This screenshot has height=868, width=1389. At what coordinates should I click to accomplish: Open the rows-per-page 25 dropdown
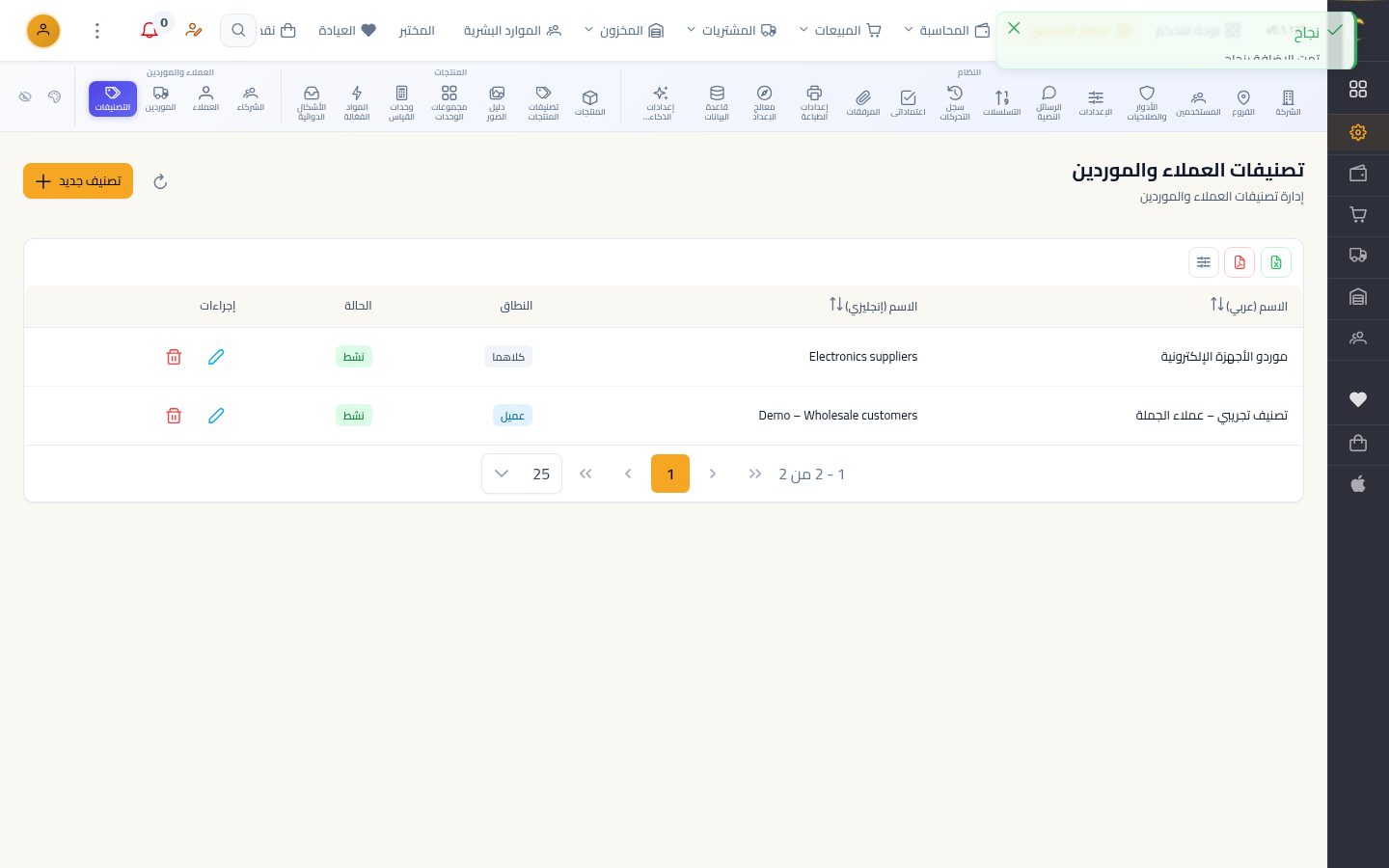522,474
